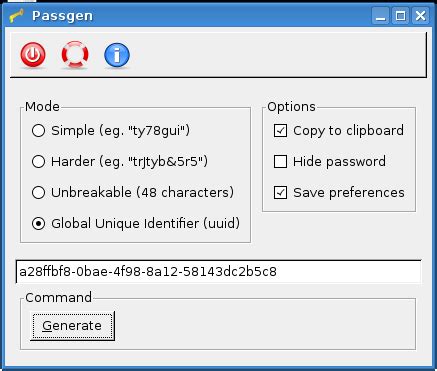
Task: Click the red power Quit icon
Action: [x=33, y=54]
